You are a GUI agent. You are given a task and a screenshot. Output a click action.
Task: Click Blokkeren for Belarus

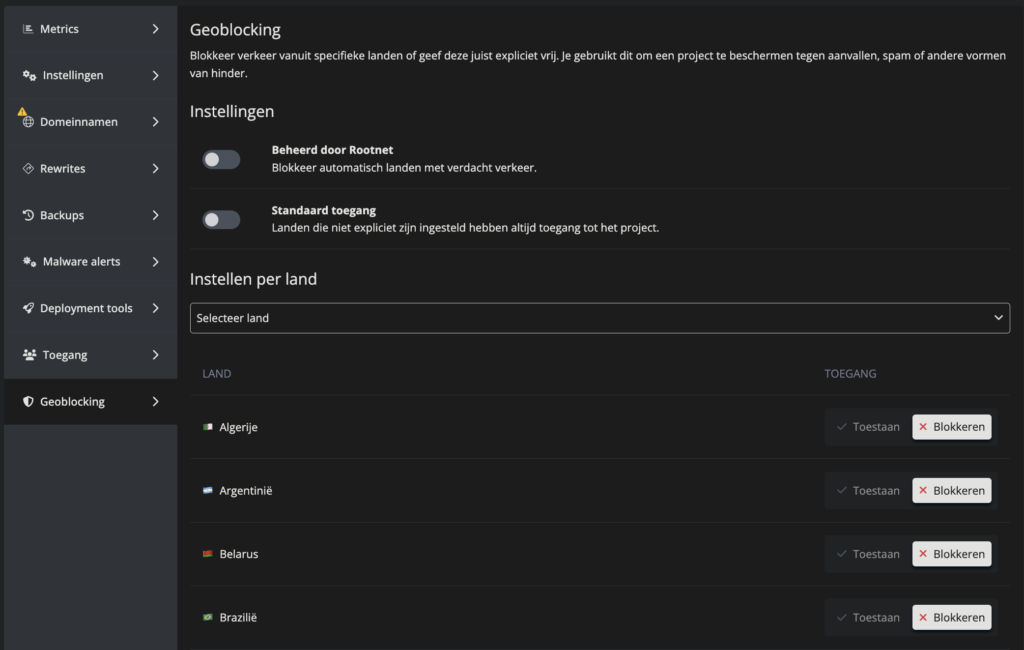(952, 554)
